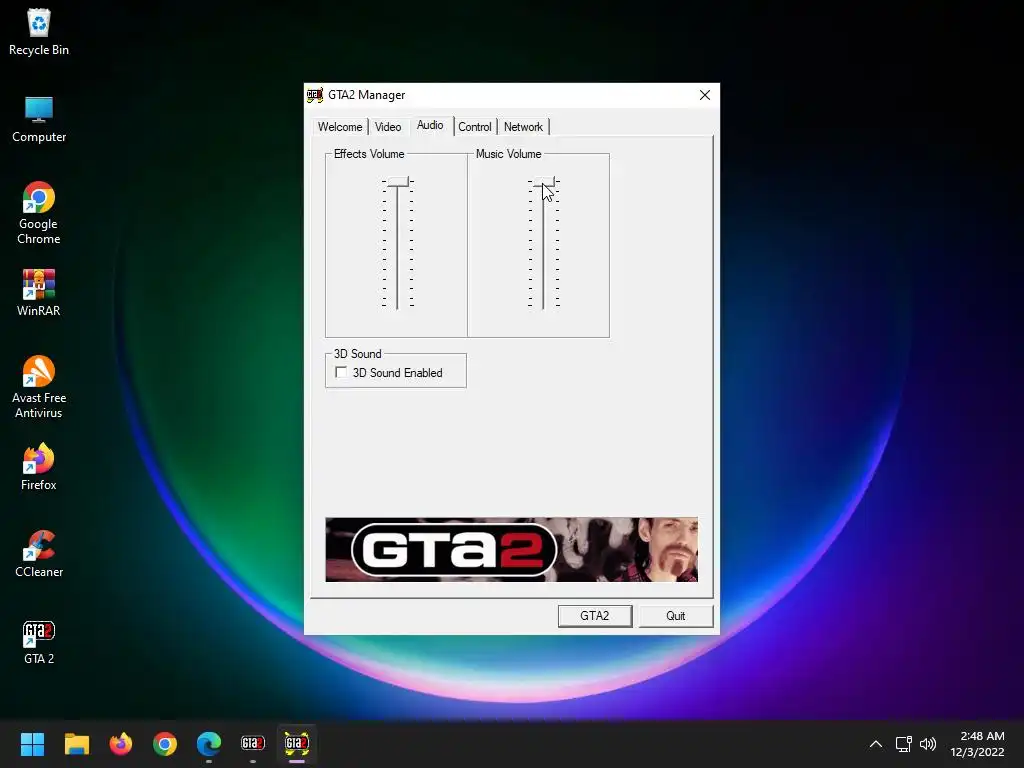Select the Avast Free Antivirus shortcut

pos(39,387)
